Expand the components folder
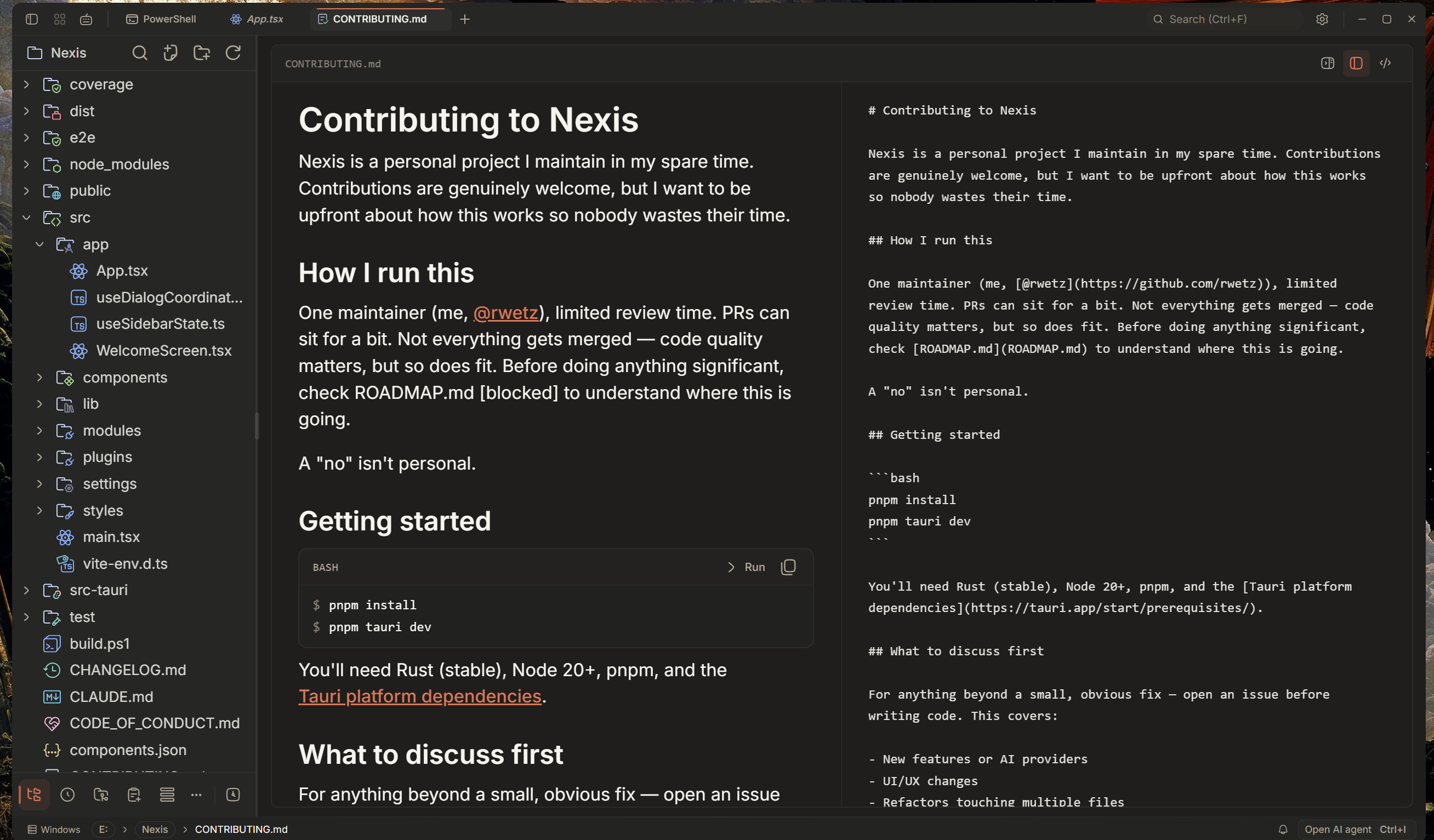This screenshot has height=840, width=1434. (x=39, y=378)
